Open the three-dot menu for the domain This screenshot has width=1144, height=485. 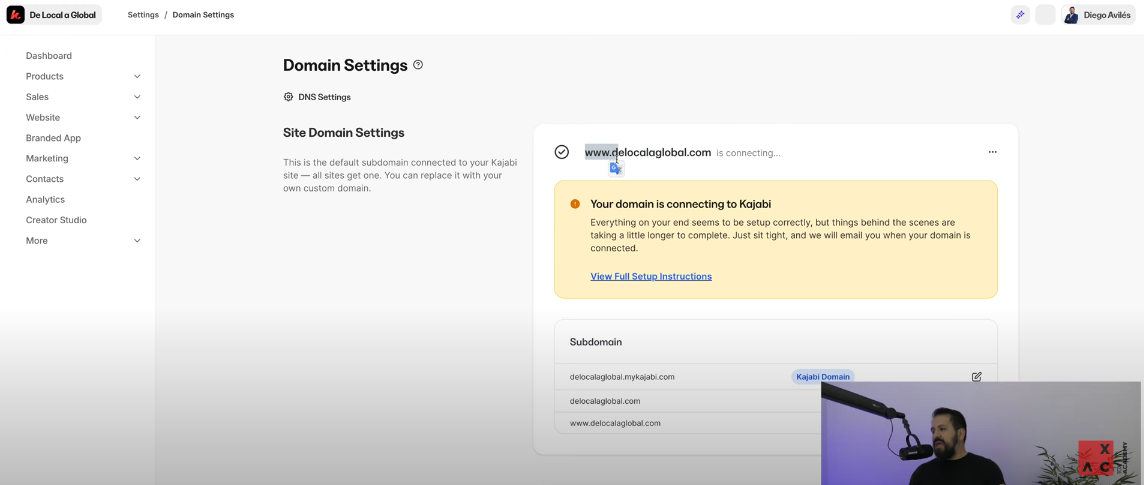(x=992, y=152)
